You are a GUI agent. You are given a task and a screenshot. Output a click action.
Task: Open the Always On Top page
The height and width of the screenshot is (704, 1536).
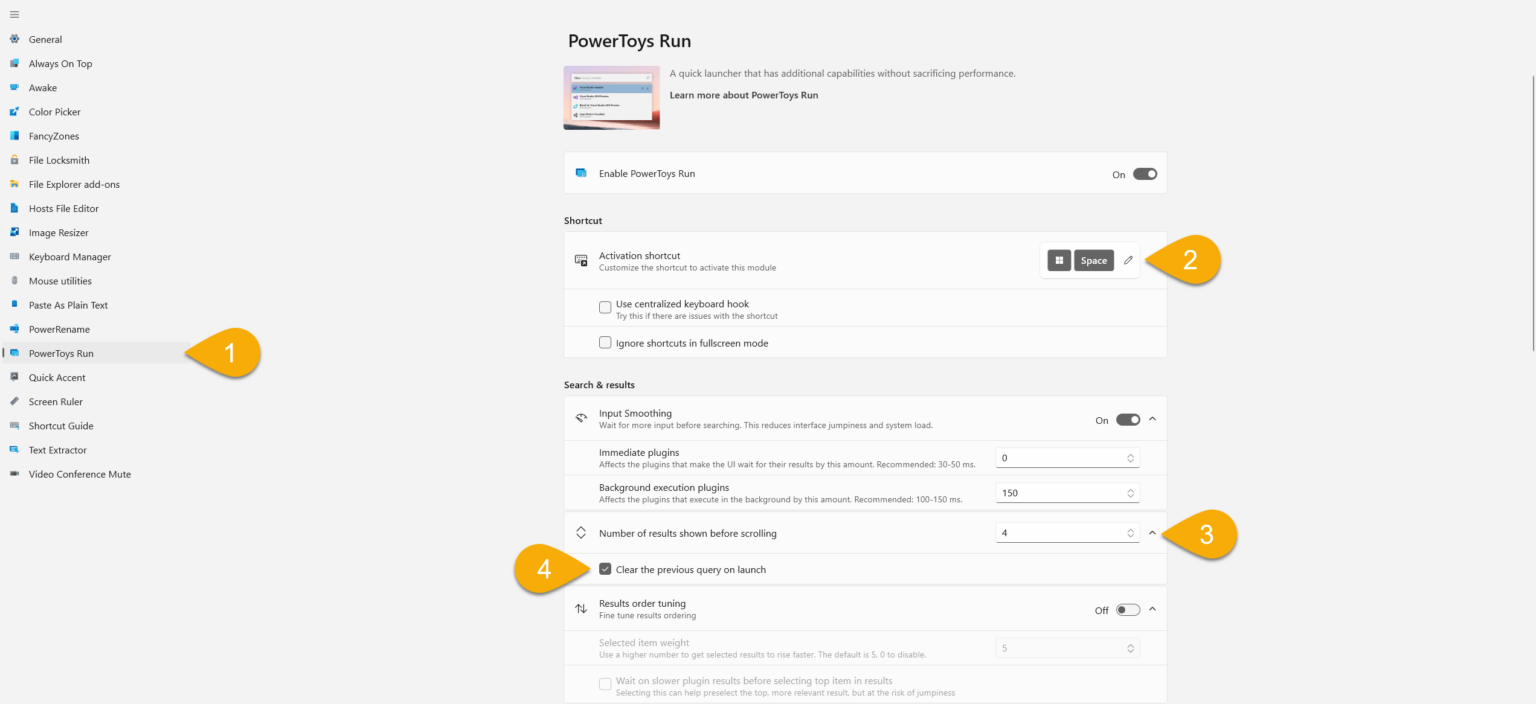(x=60, y=64)
